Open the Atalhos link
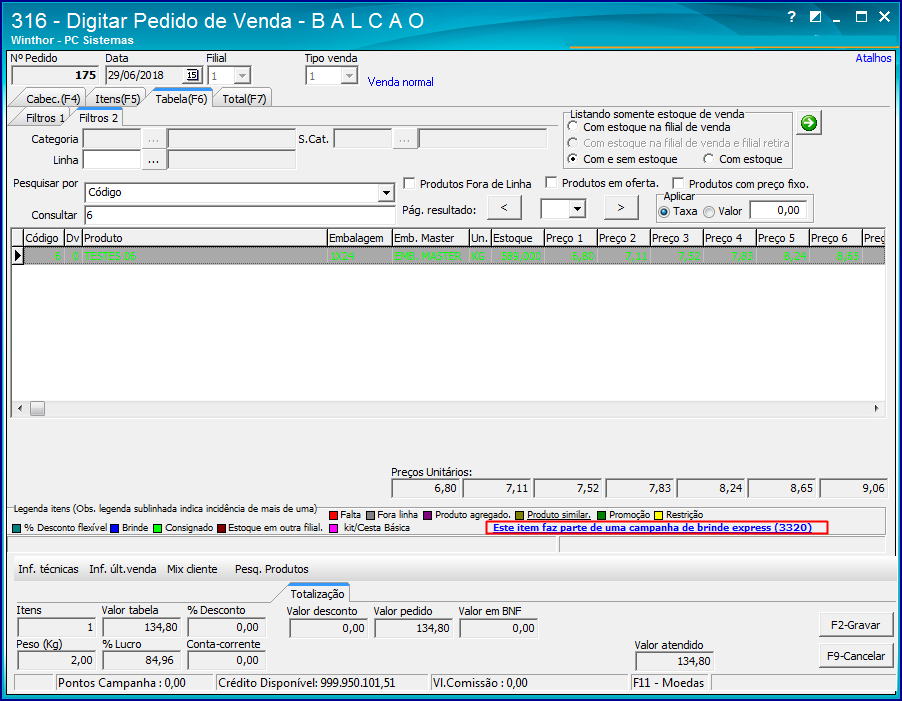902x701 pixels. point(873,58)
